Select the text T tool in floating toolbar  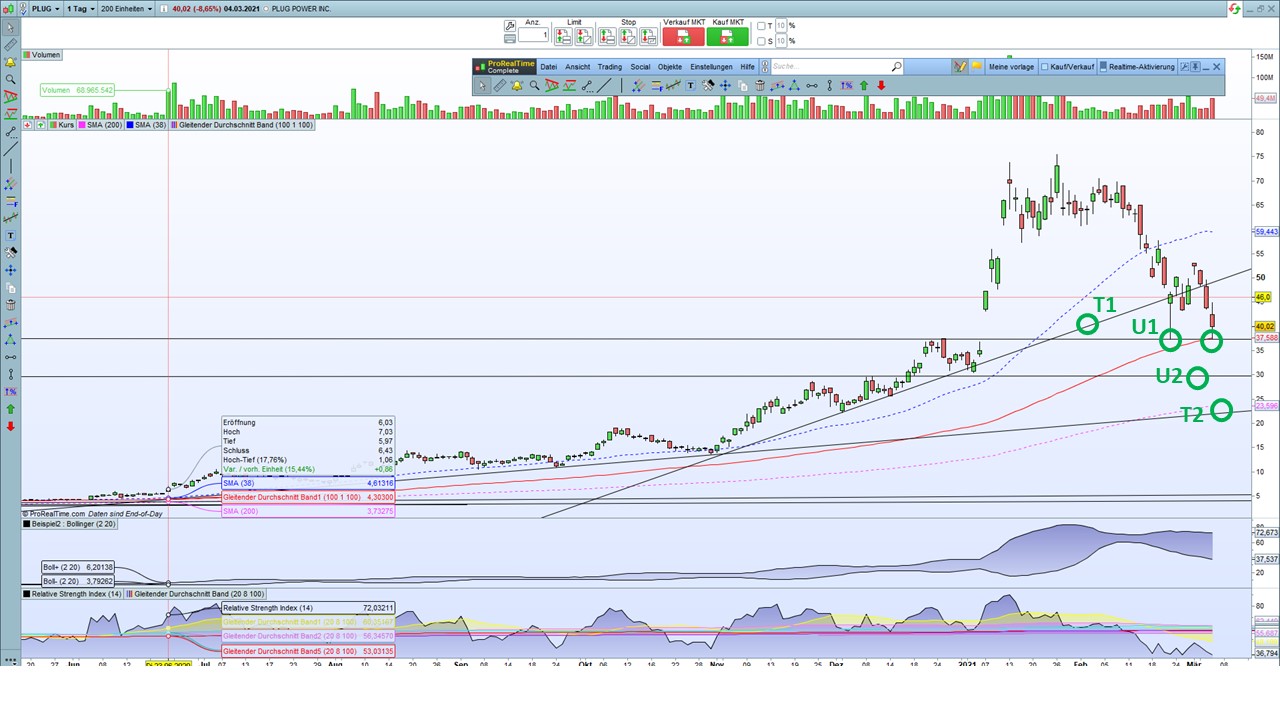[691, 86]
